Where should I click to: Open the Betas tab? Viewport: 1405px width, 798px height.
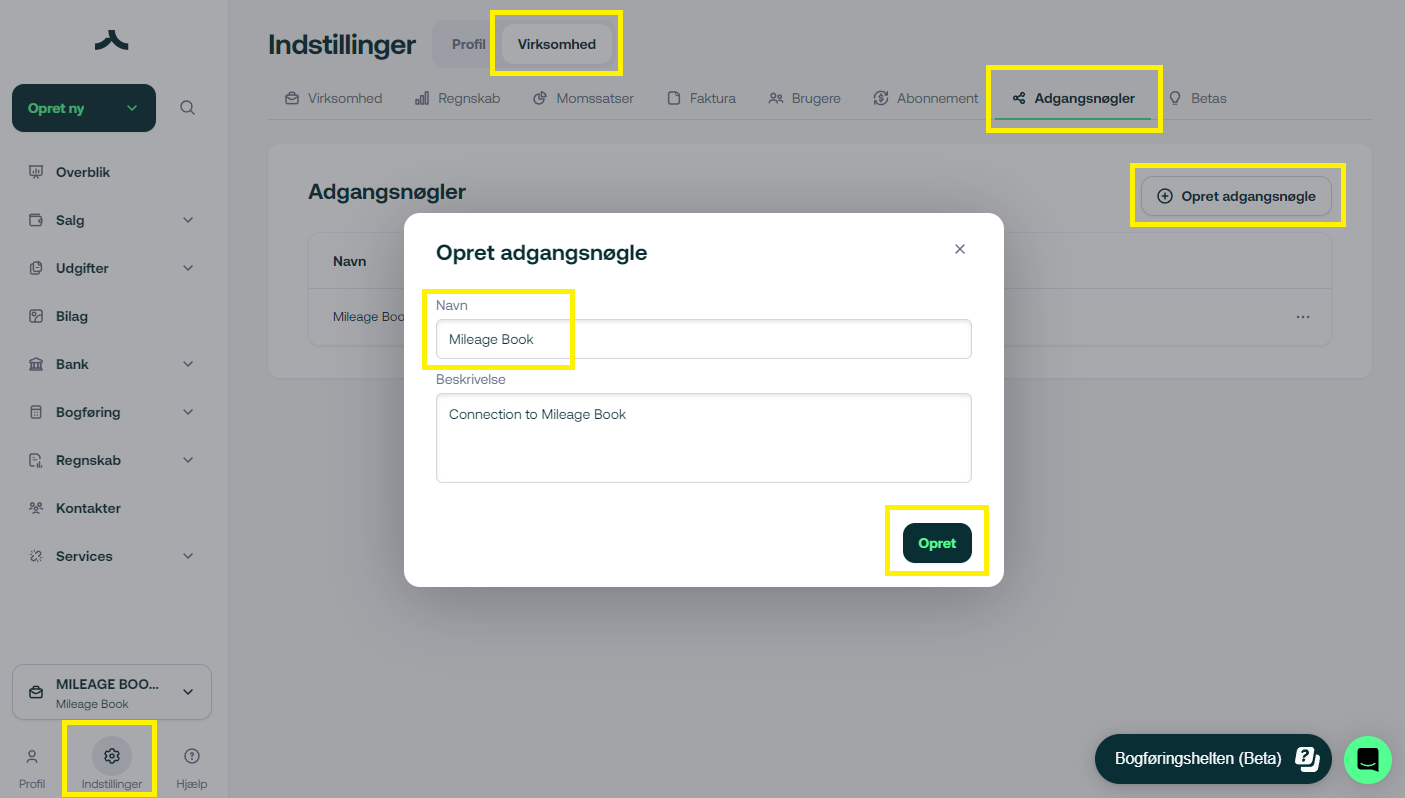click(1197, 98)
